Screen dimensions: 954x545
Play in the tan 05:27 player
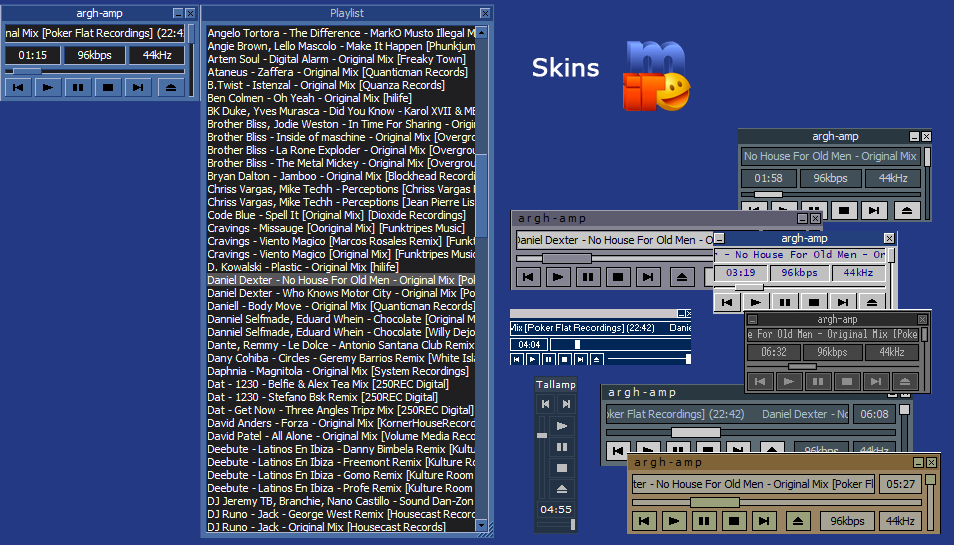pos(674,521)
